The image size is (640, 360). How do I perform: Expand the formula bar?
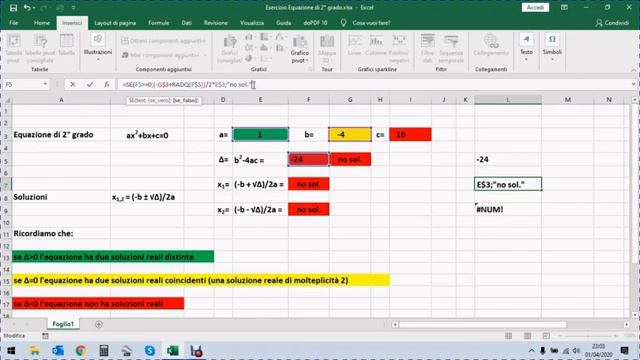633,84
